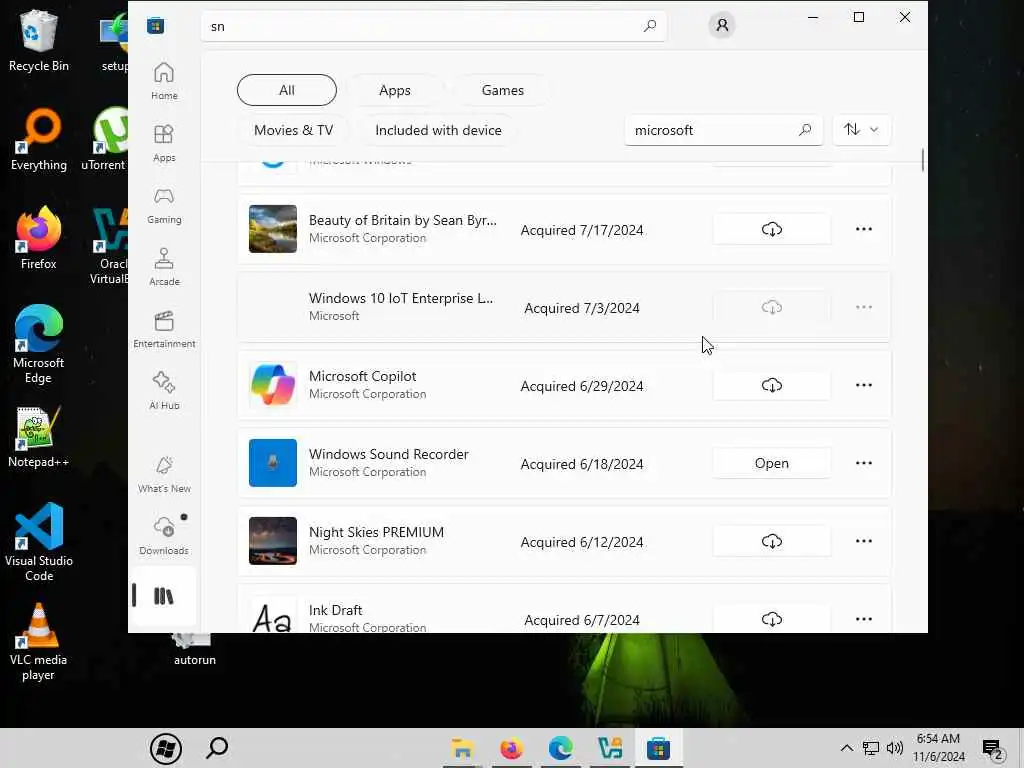Click the taskbar clock showing 6:54 AM

pyautogui.click(x=938, y=748)
